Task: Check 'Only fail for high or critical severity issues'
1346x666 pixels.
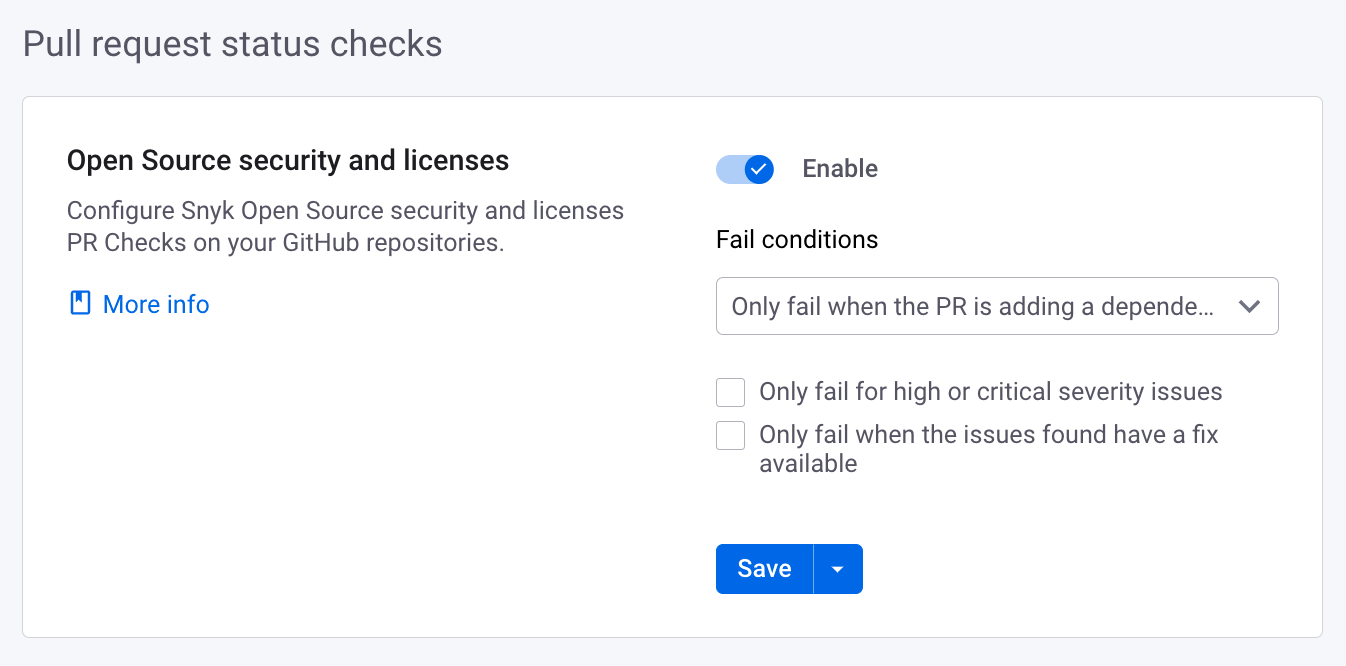Action: click(x=730, y=392)
